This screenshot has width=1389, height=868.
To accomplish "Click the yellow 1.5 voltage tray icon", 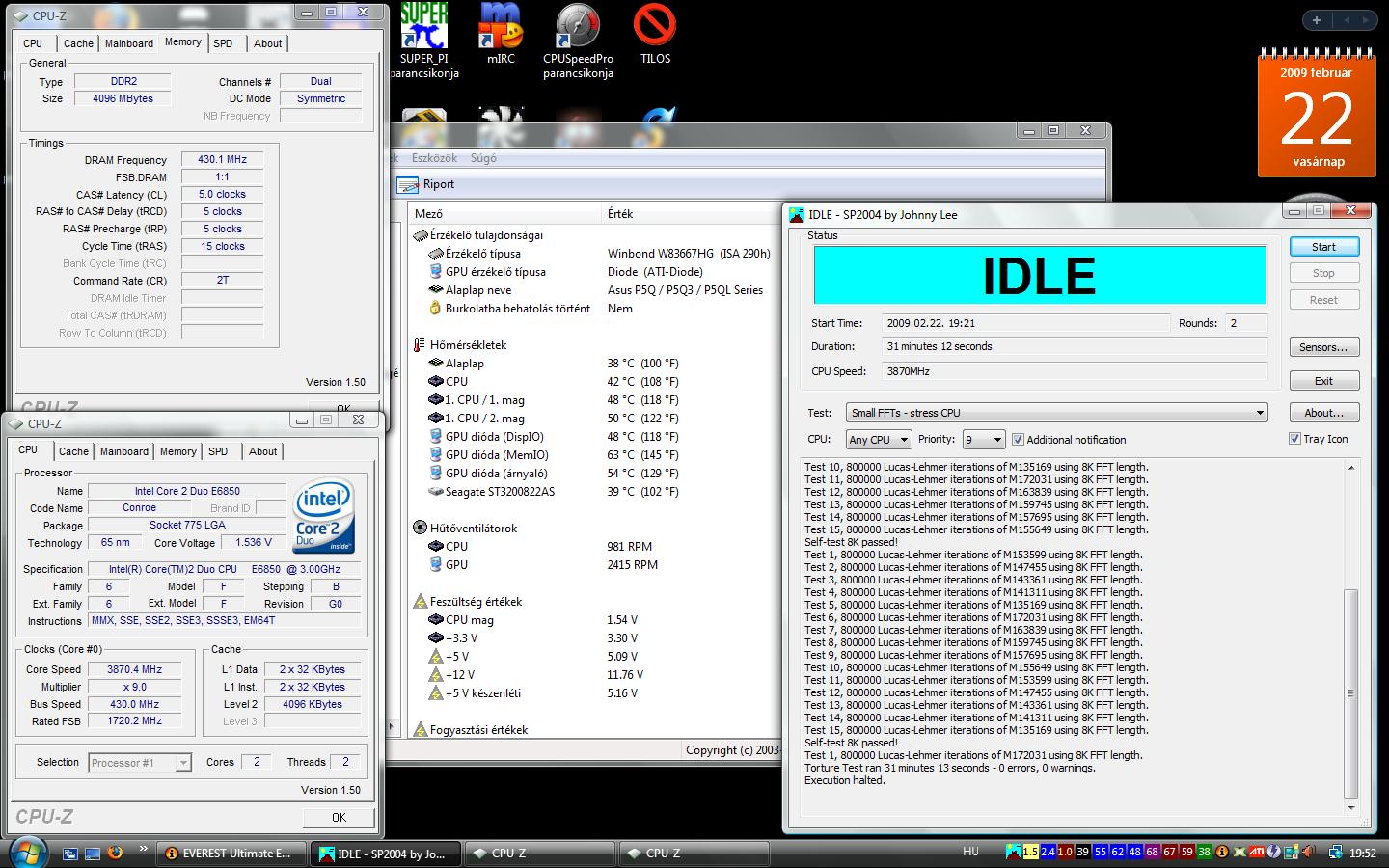I will pos(1030,852).
